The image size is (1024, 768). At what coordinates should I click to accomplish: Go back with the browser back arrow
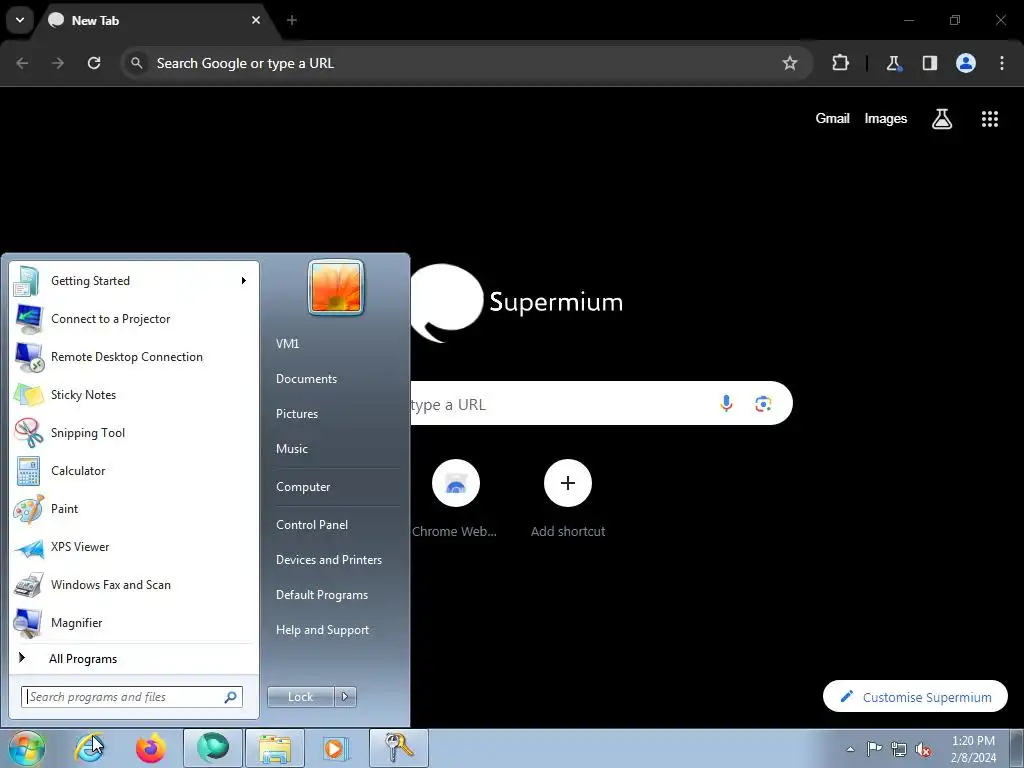22,63
